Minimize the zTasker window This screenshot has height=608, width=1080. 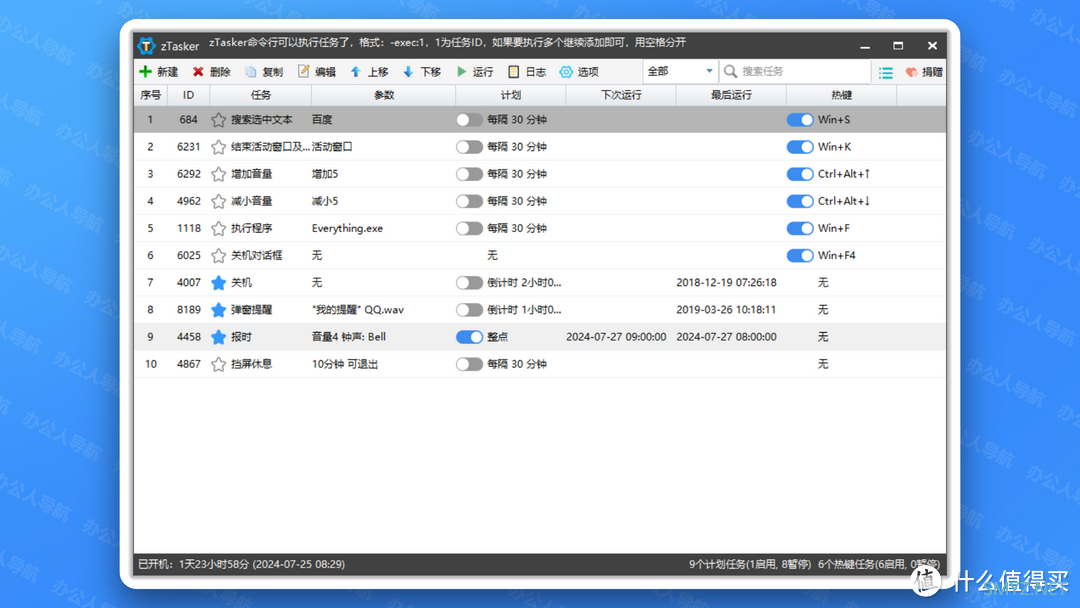(x=865, y=46)
